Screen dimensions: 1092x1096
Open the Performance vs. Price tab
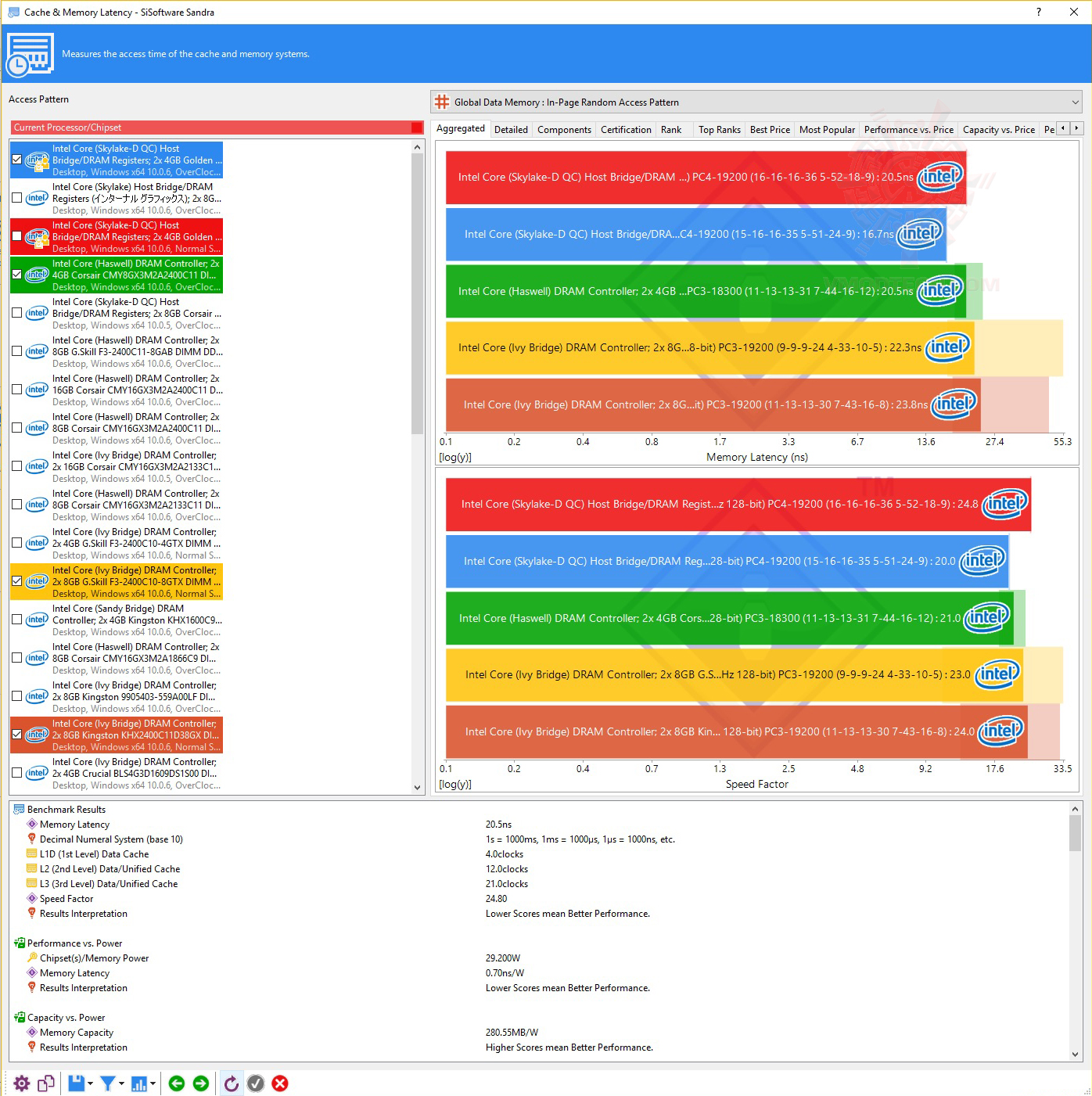909,130
